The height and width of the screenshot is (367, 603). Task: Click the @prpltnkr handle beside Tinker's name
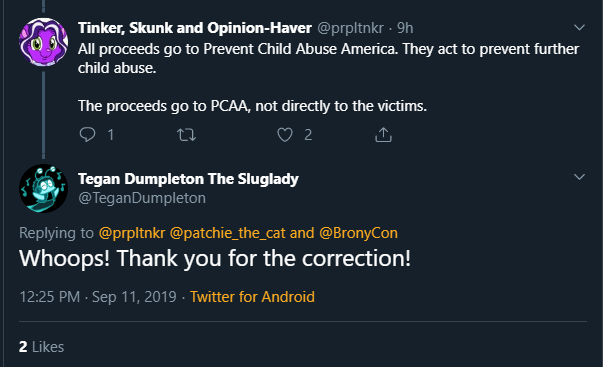[x=350, y=28]
